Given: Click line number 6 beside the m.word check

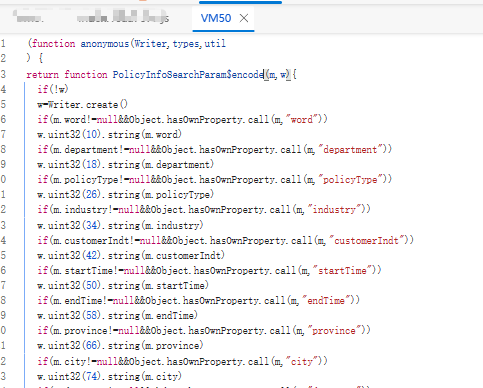Looking at the screenshot, I should 3,119.
